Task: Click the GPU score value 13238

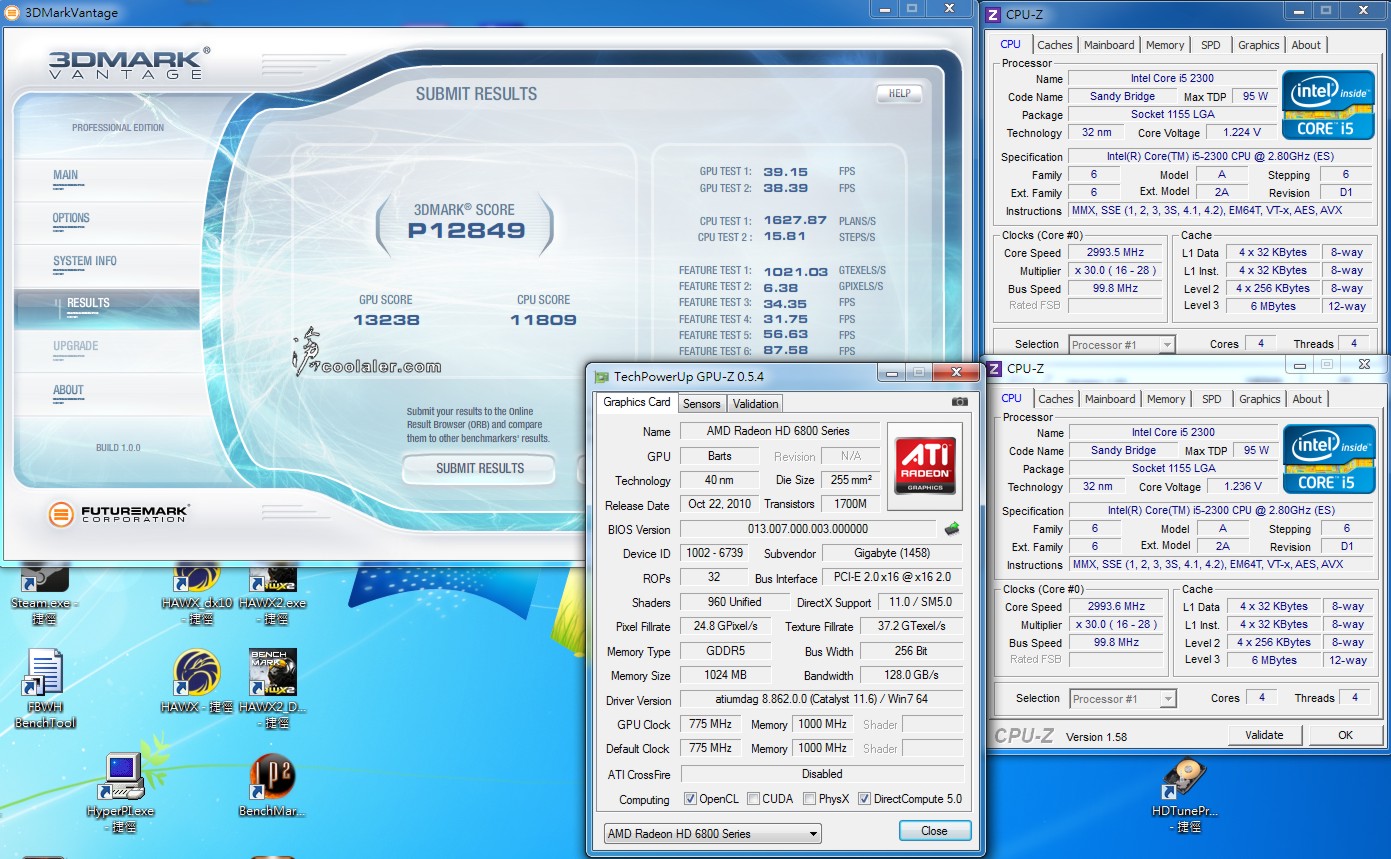Action: (x=386, y=320)
